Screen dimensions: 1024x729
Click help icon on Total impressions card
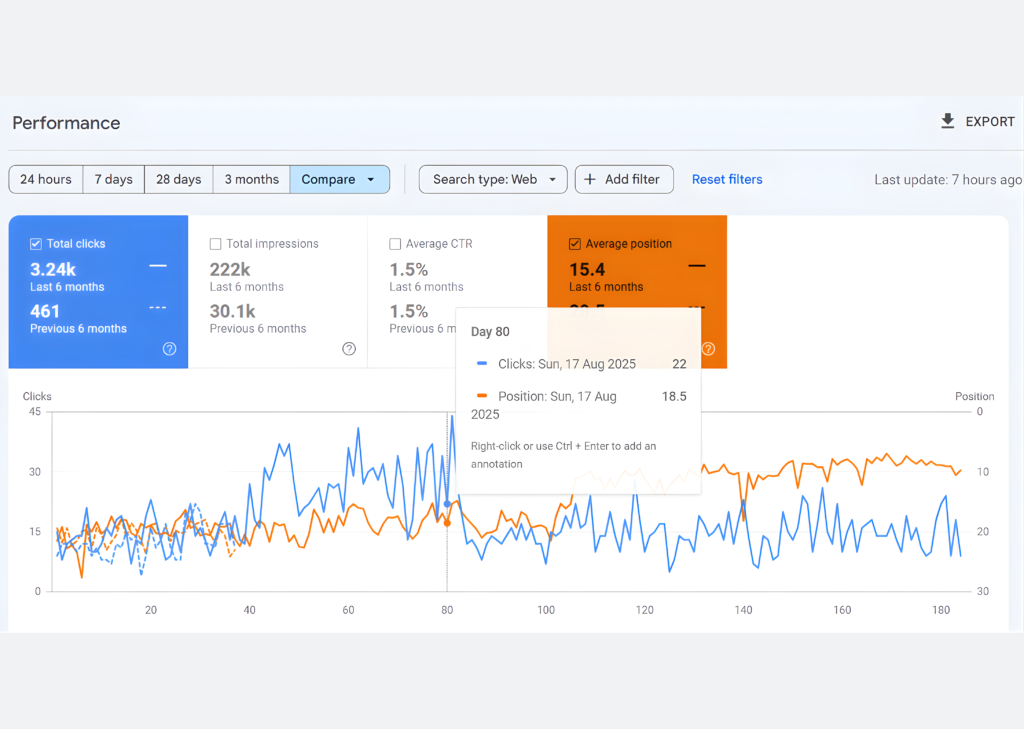[349, 349]
